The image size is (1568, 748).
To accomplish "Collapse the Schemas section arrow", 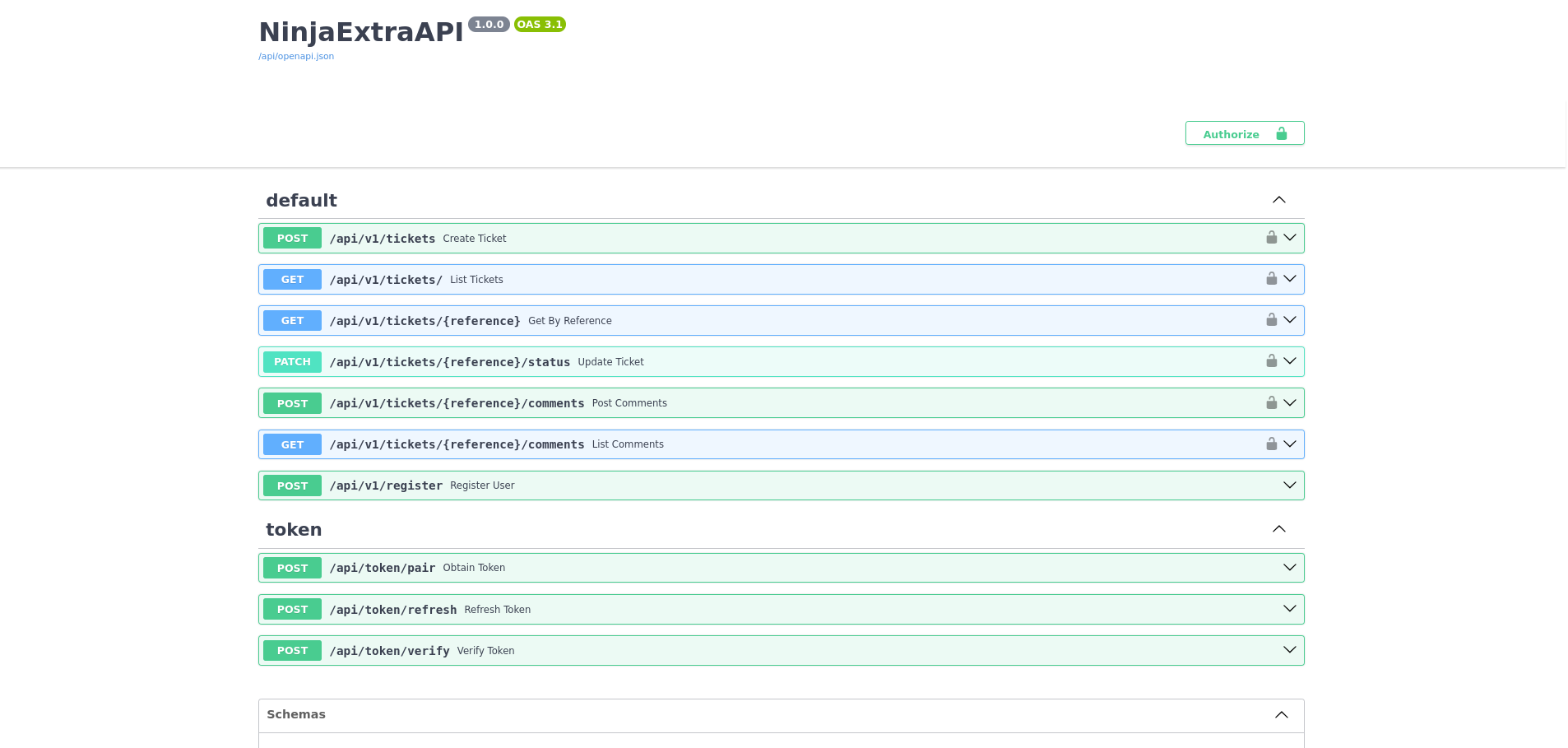I will coord(1282,714).
